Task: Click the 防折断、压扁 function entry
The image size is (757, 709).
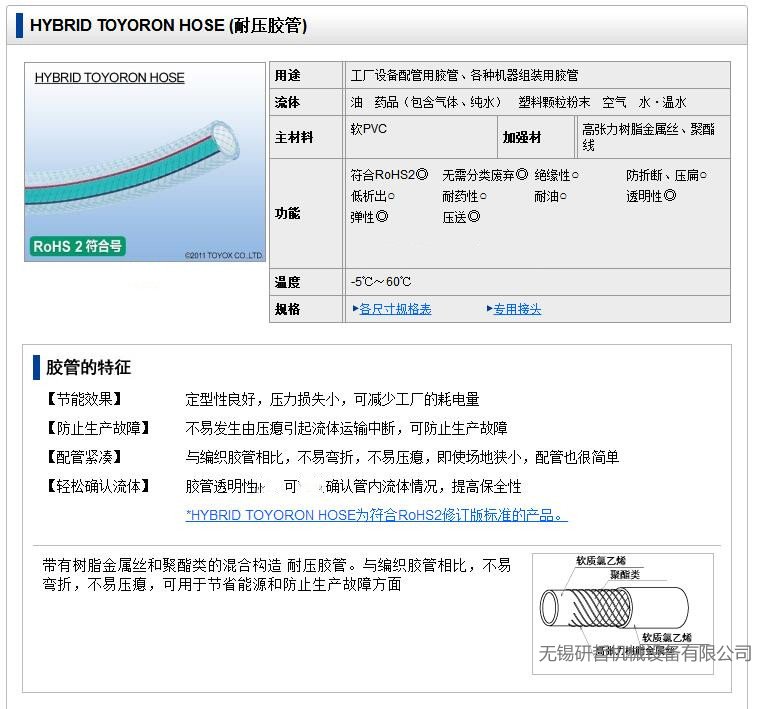Action: tap(666, 175)
